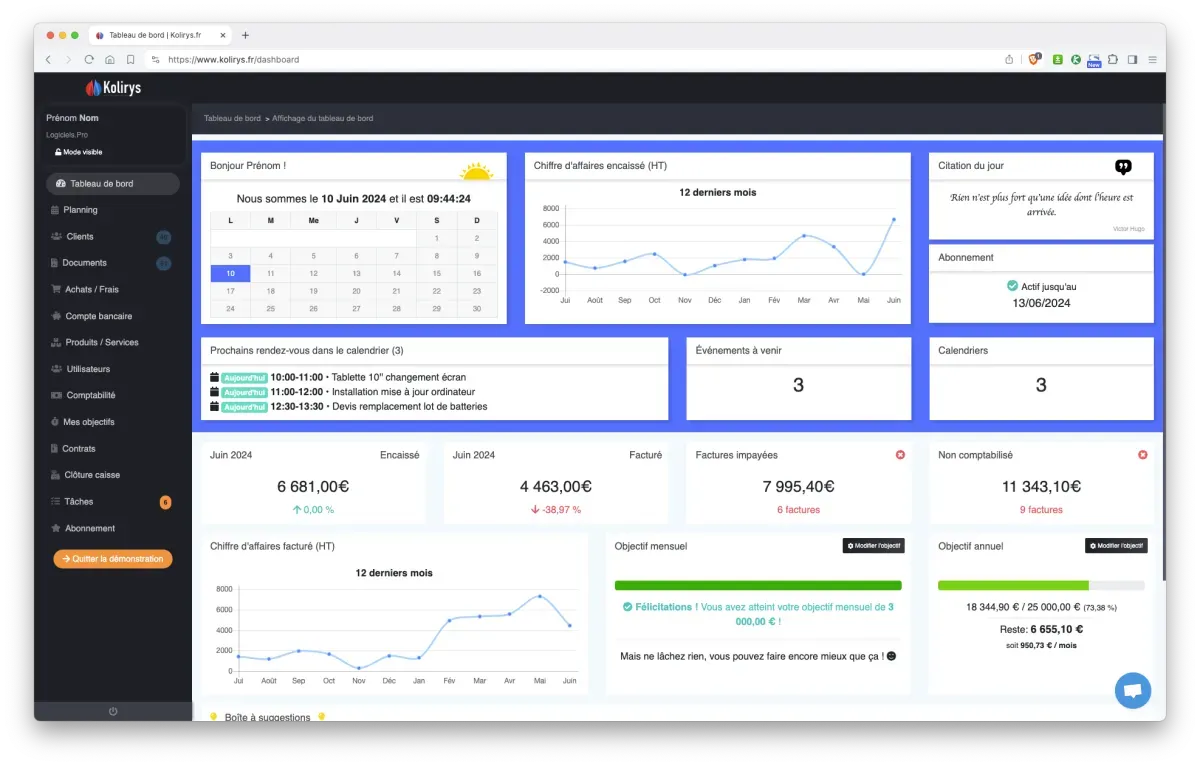
Task: Select day 10 in the calendar
Action: [231, 273]
